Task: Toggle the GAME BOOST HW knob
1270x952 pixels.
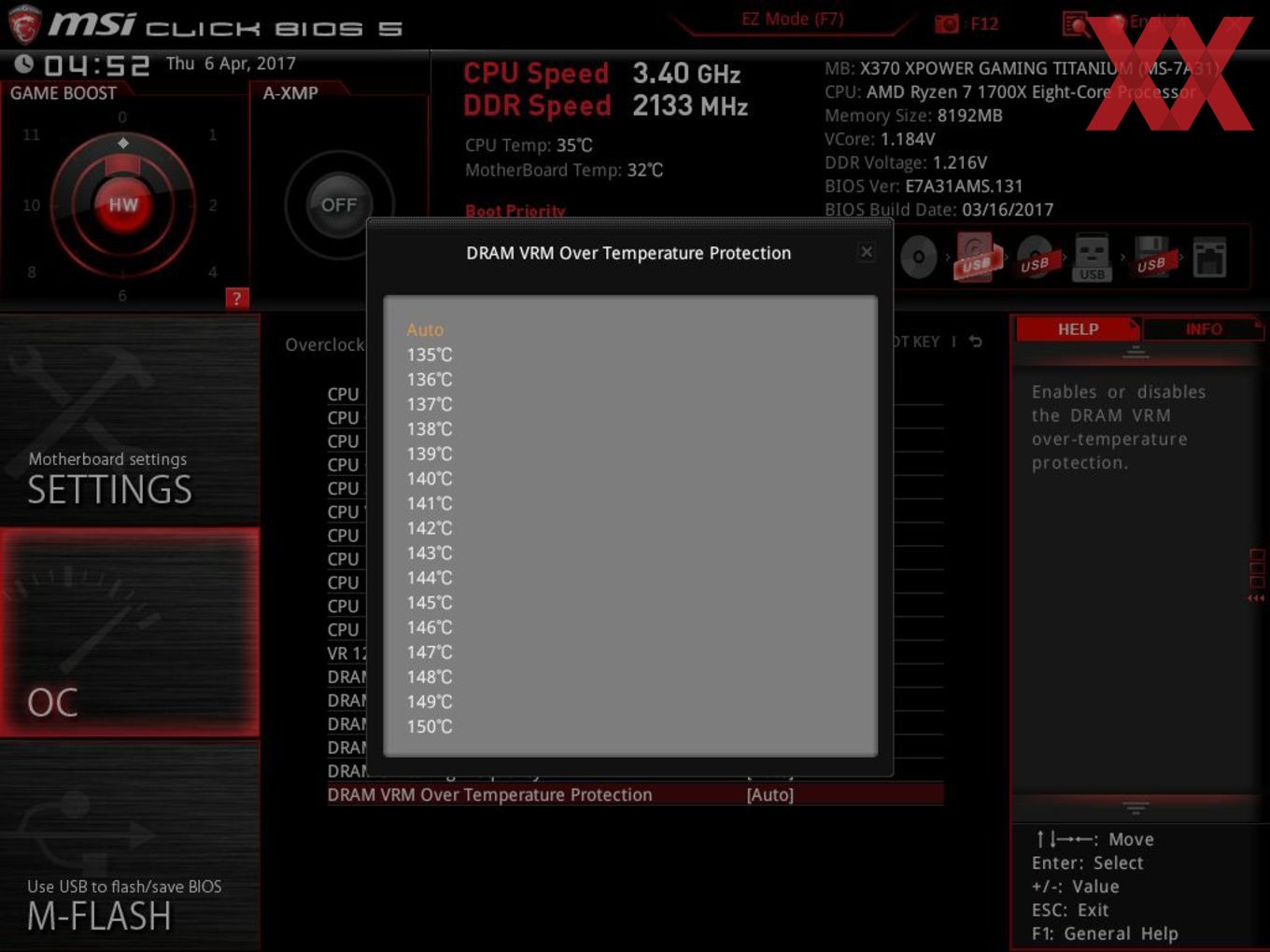Action: click(122, 204)
